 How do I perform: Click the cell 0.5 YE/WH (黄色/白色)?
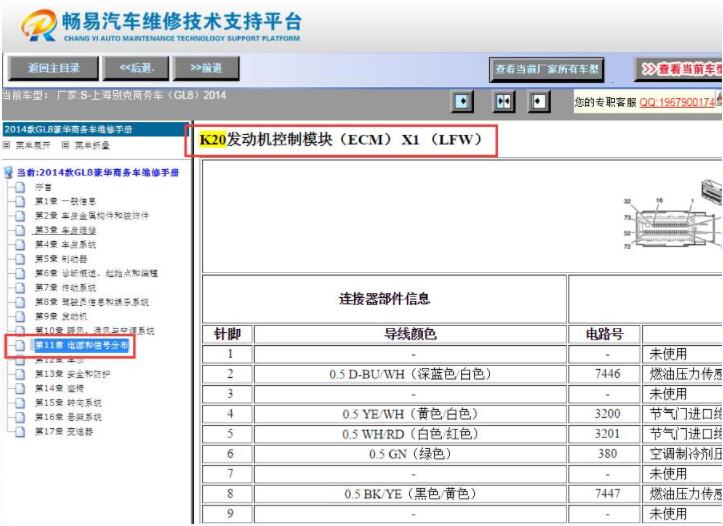tap(410, 414)
